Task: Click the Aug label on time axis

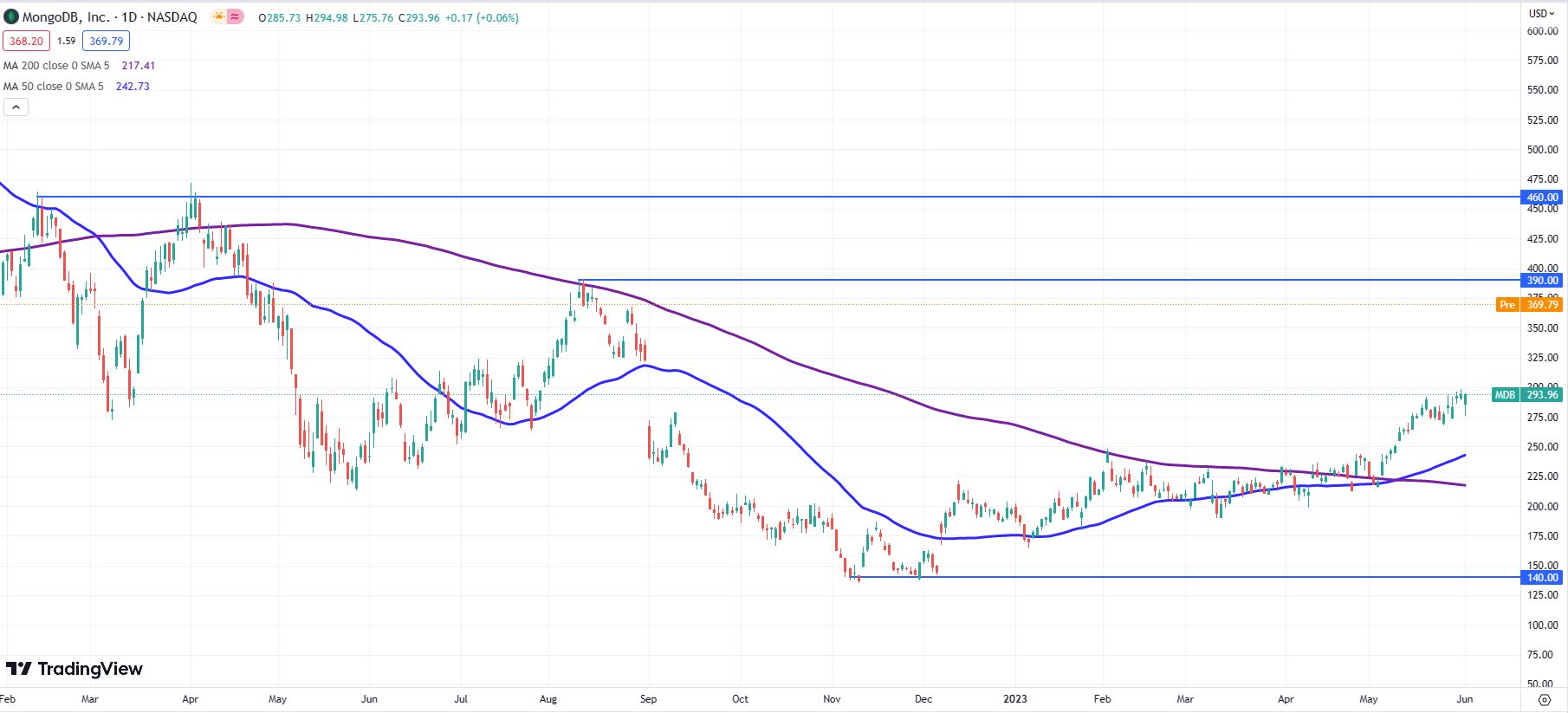Action: (548, 699)
